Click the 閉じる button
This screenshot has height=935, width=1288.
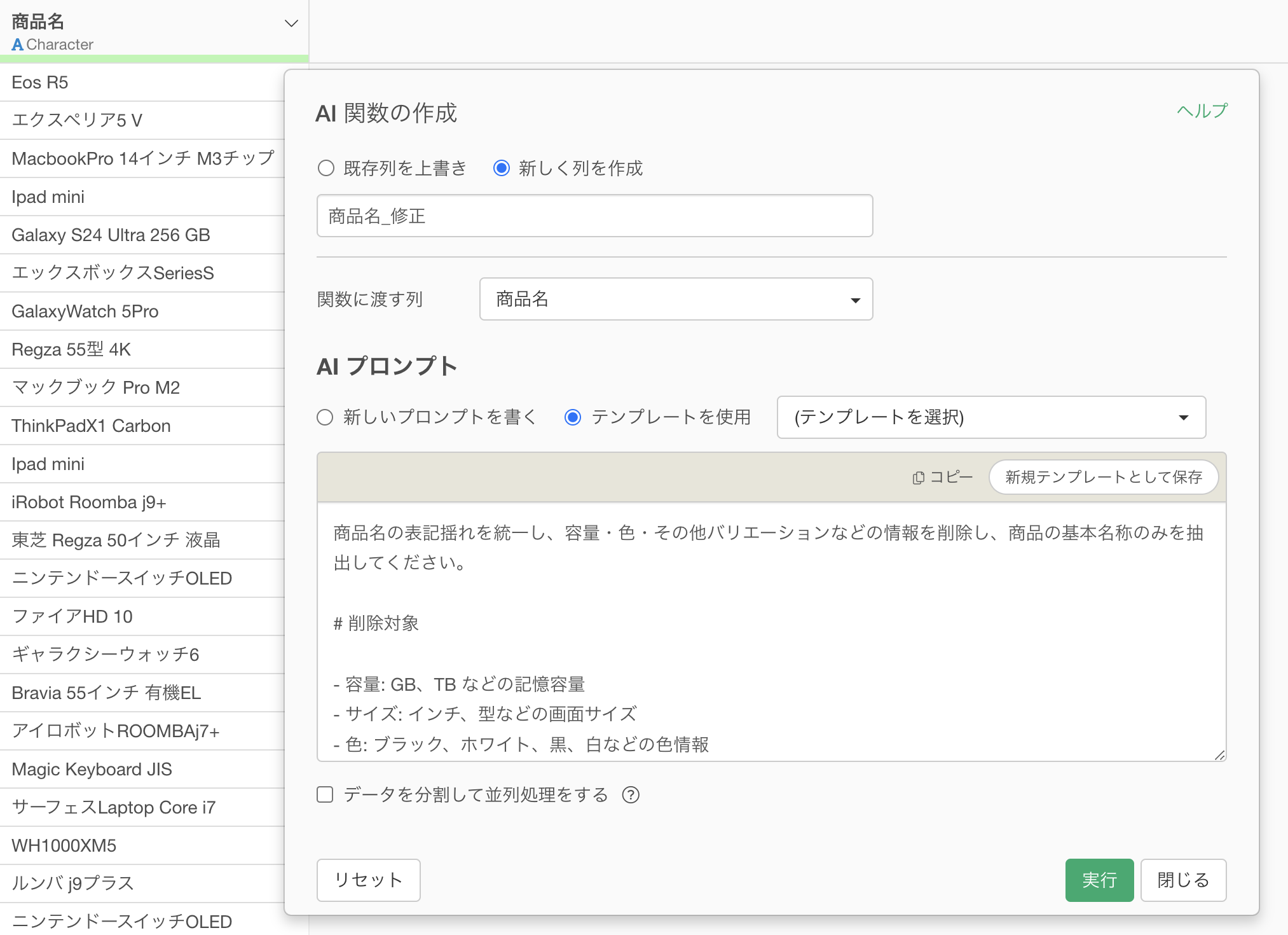pos(1182,880)
